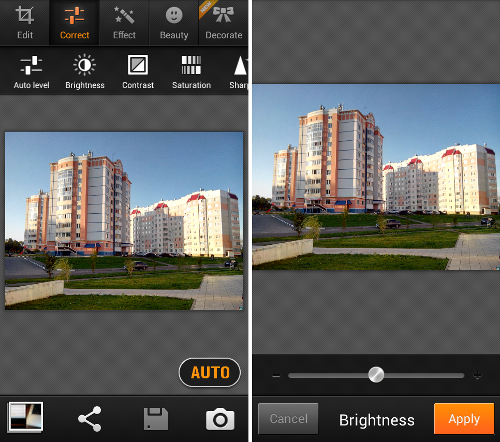Open the Effect magic wand tab

coord(124,23)
